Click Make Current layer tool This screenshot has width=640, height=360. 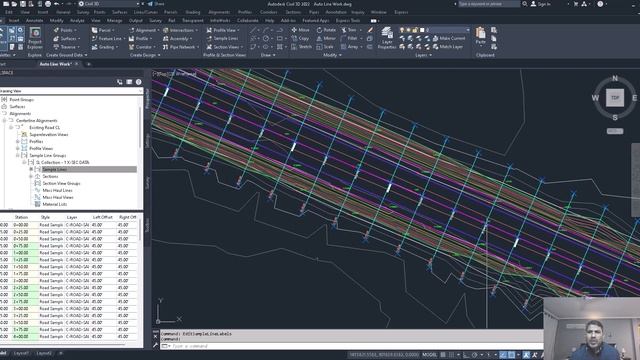coord(449,38)
